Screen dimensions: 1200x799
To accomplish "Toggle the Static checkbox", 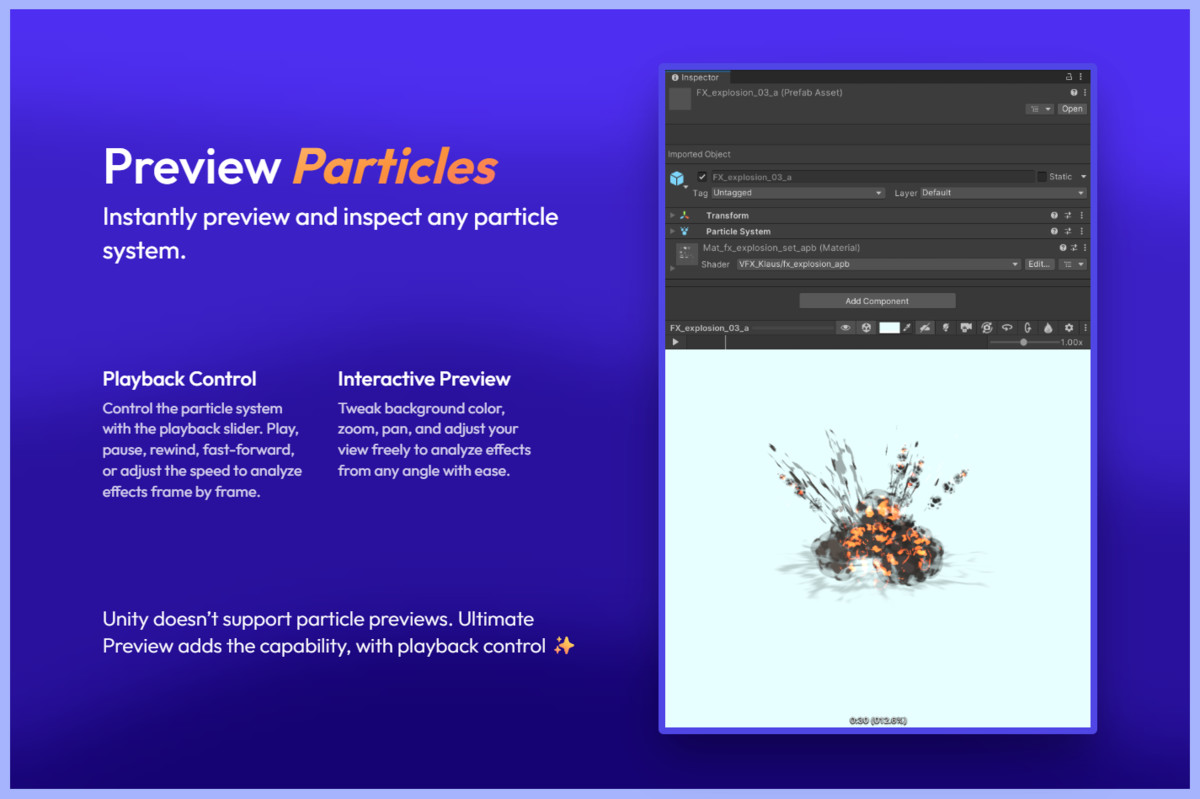I will click(x=1042, y=177).
